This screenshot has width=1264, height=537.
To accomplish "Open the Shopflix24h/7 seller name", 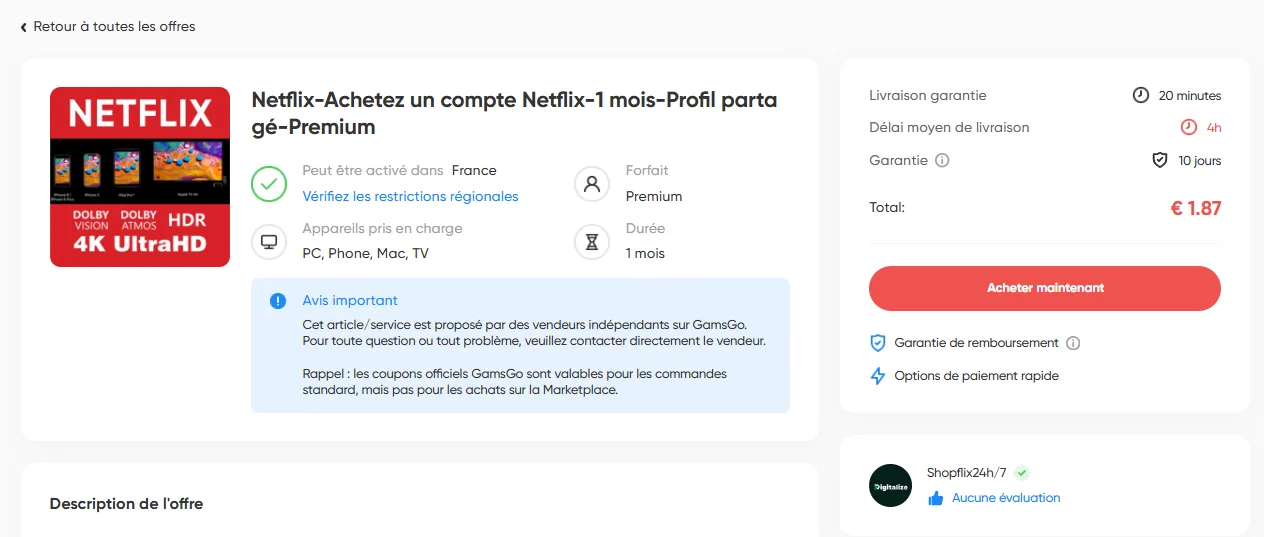I will [x=966, y=472].
